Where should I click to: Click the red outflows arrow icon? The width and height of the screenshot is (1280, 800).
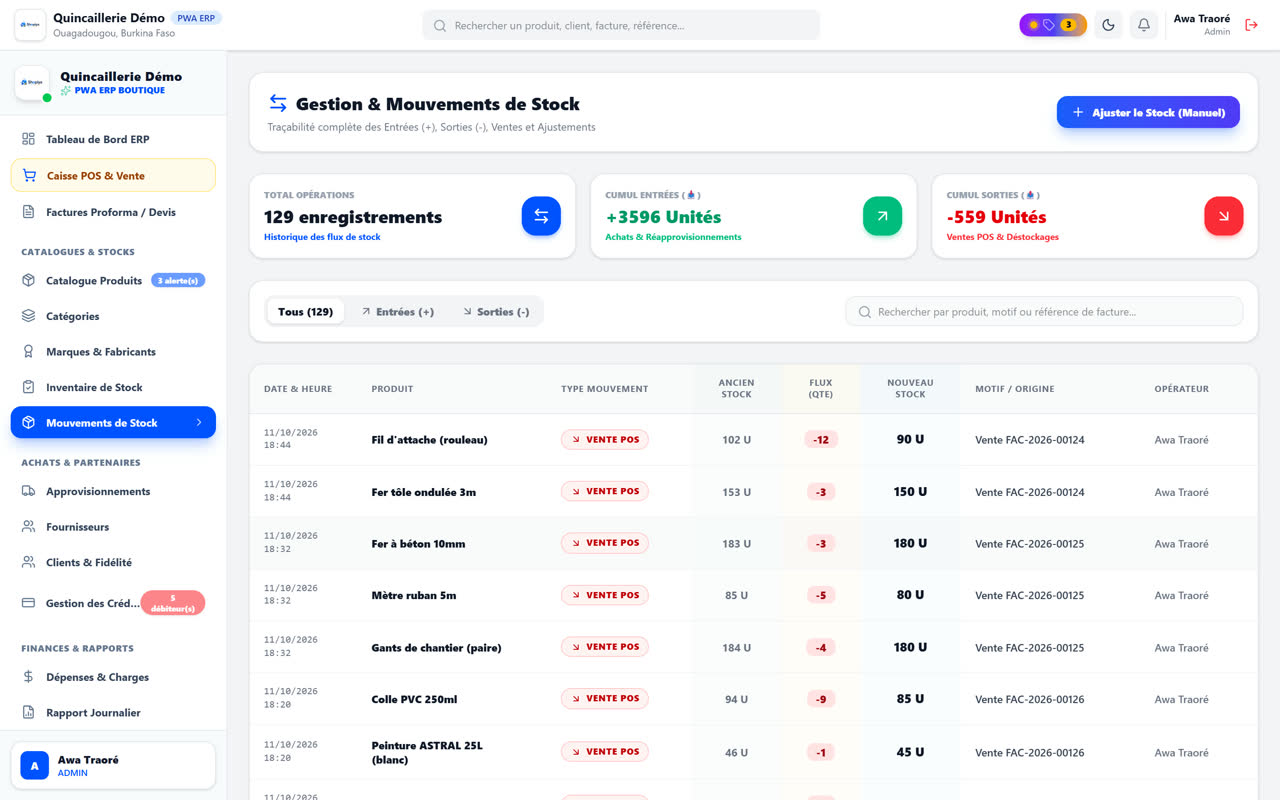click(x=1224, y=216)
